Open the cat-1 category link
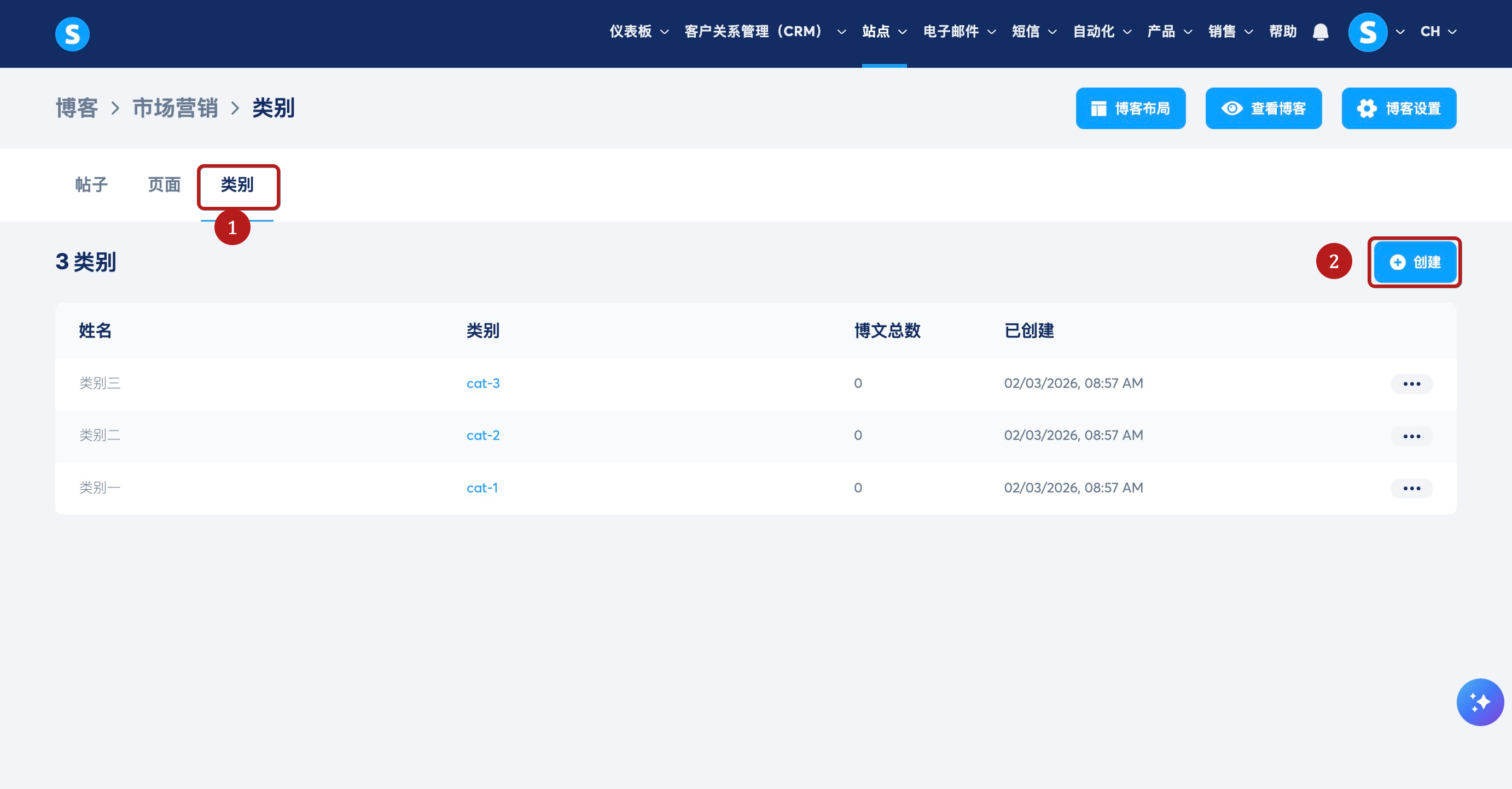1512x789 pixels. pos(482,488)
